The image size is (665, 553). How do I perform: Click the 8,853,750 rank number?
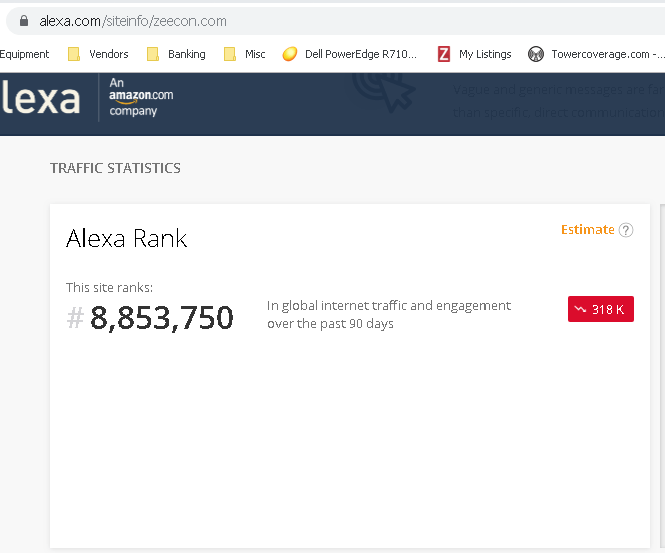161,318
